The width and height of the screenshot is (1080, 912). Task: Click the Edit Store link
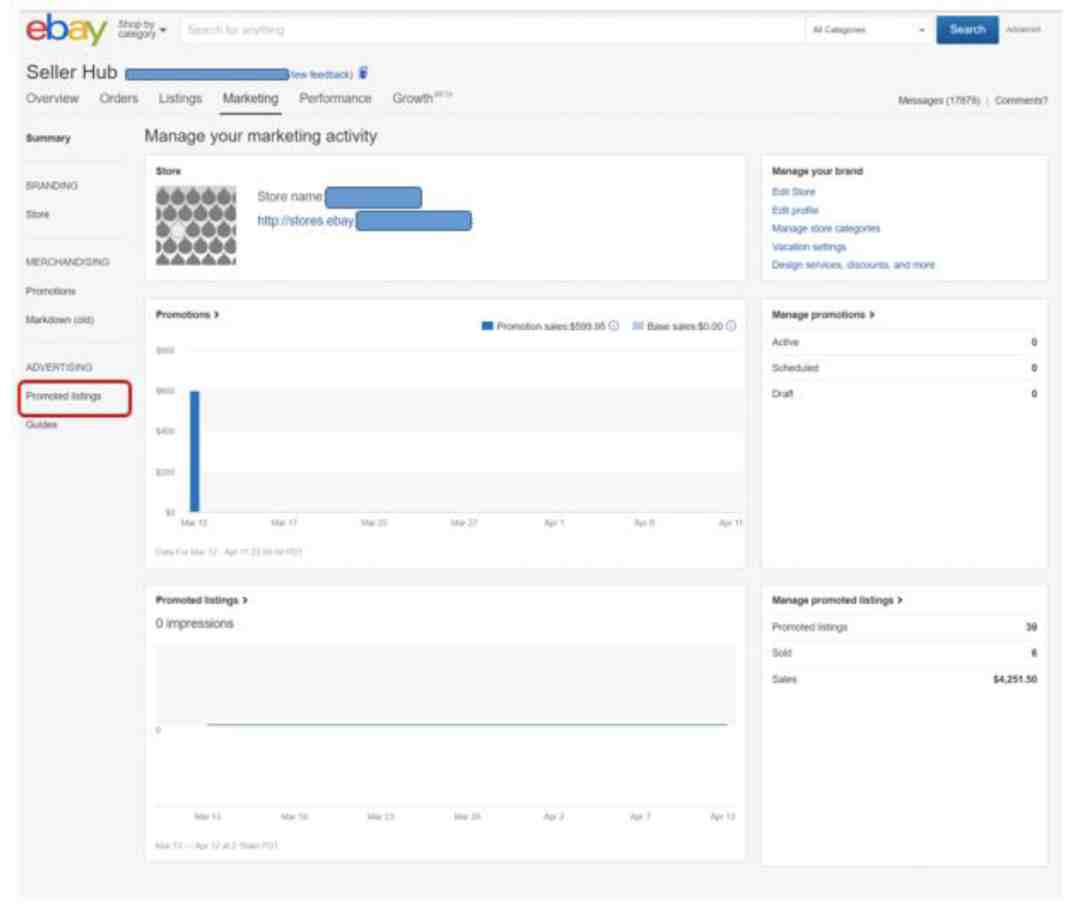pyautogui.click(x=793, y=191)
